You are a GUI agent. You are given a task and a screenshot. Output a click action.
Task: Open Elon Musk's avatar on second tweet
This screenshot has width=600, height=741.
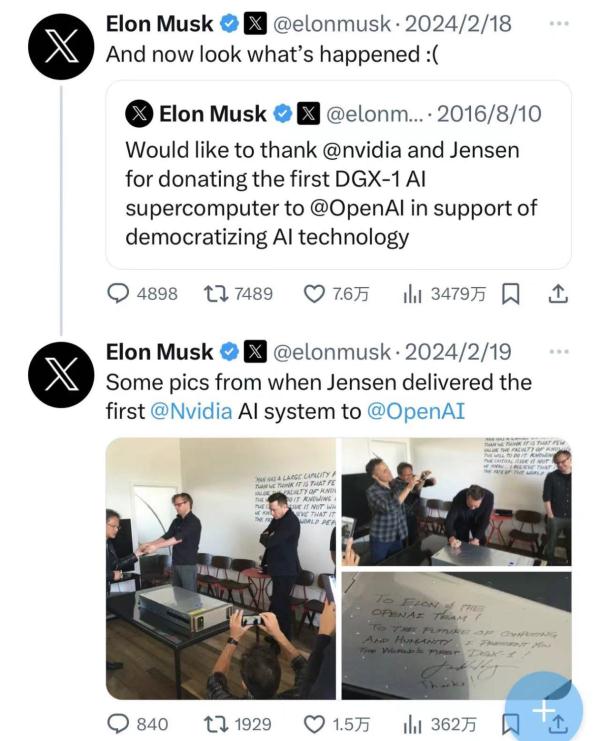(62, 374)
